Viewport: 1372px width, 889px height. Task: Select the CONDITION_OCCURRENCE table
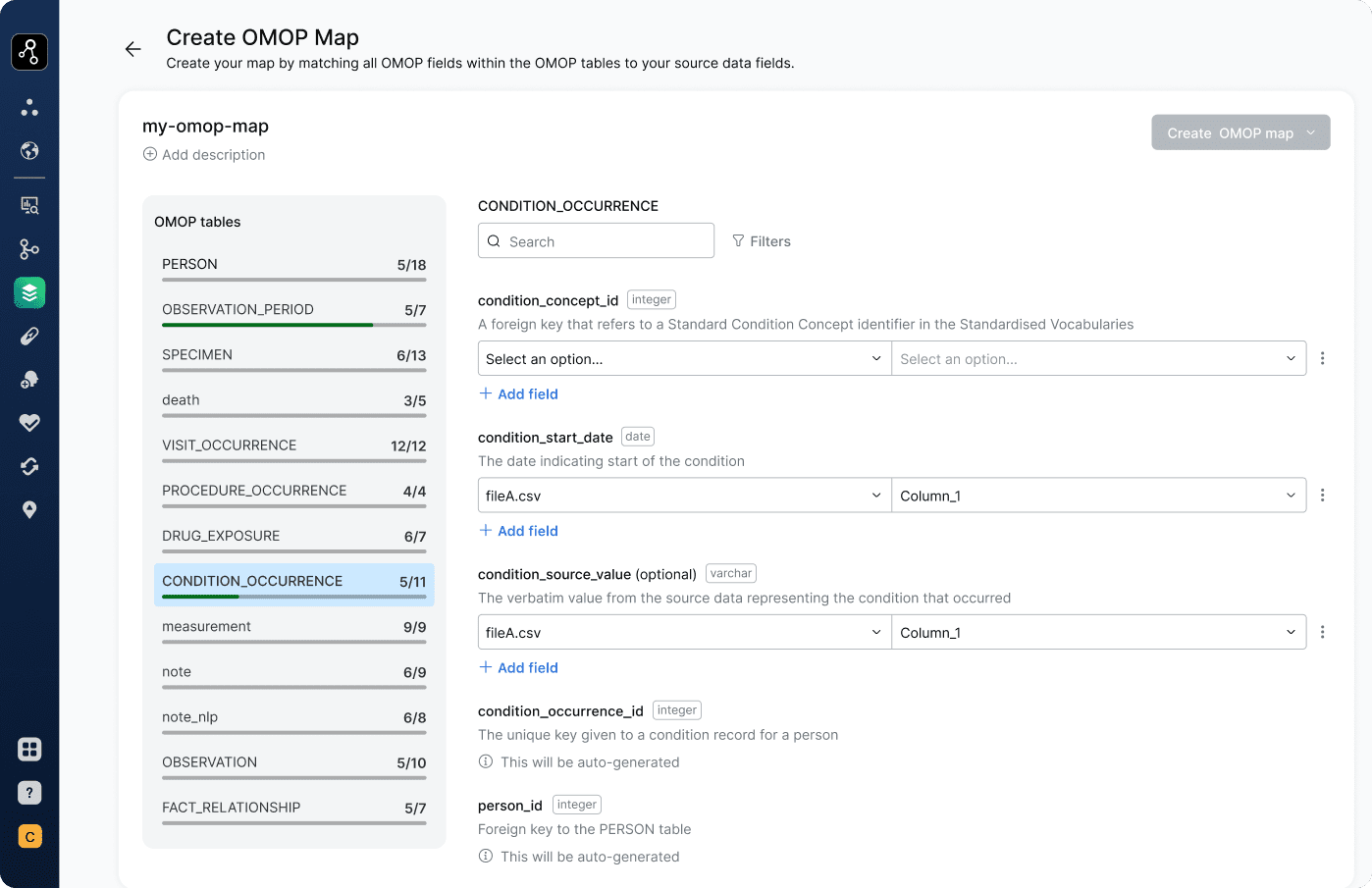point(294,584)
